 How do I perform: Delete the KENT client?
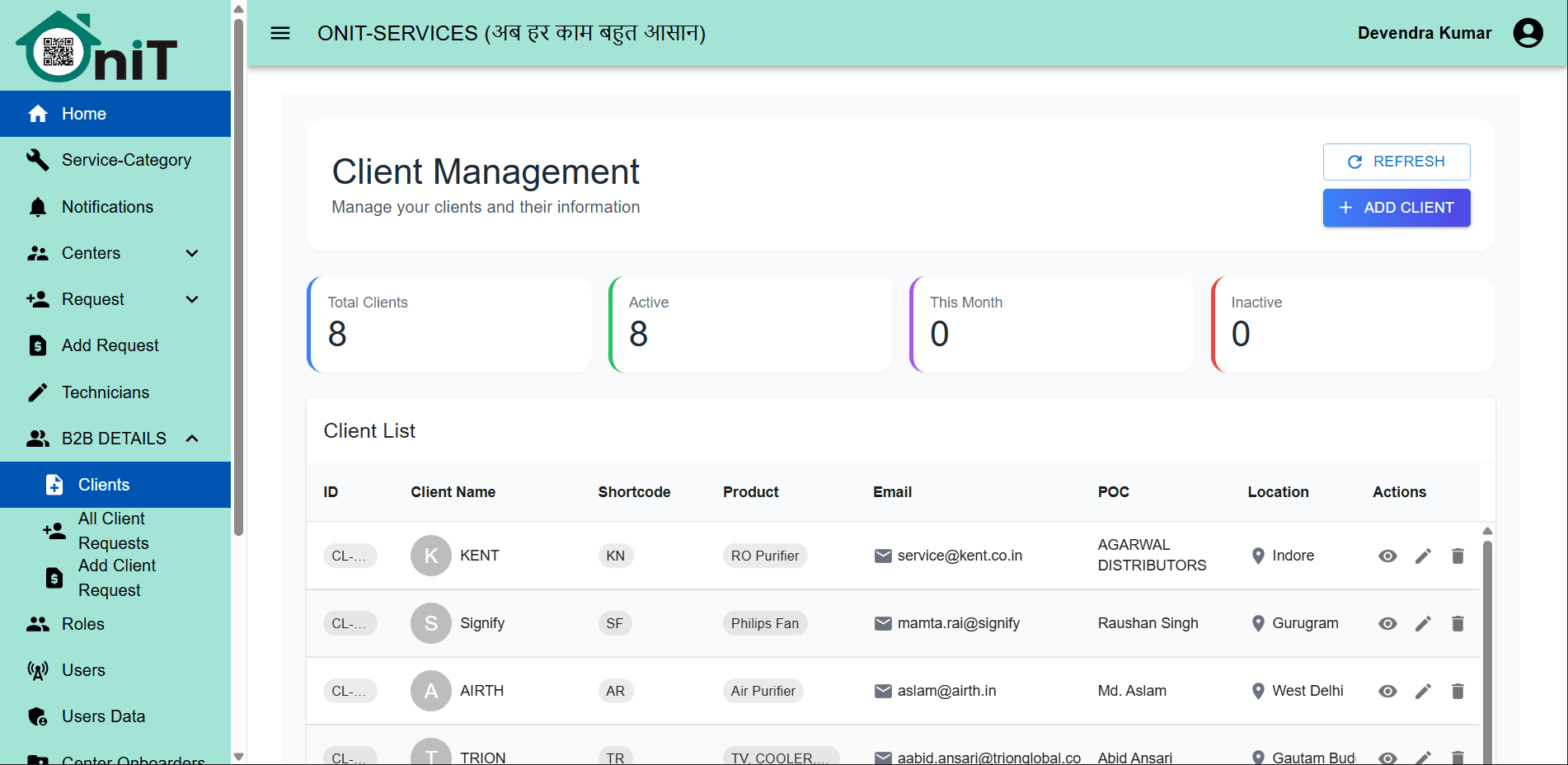point(1458,556)
